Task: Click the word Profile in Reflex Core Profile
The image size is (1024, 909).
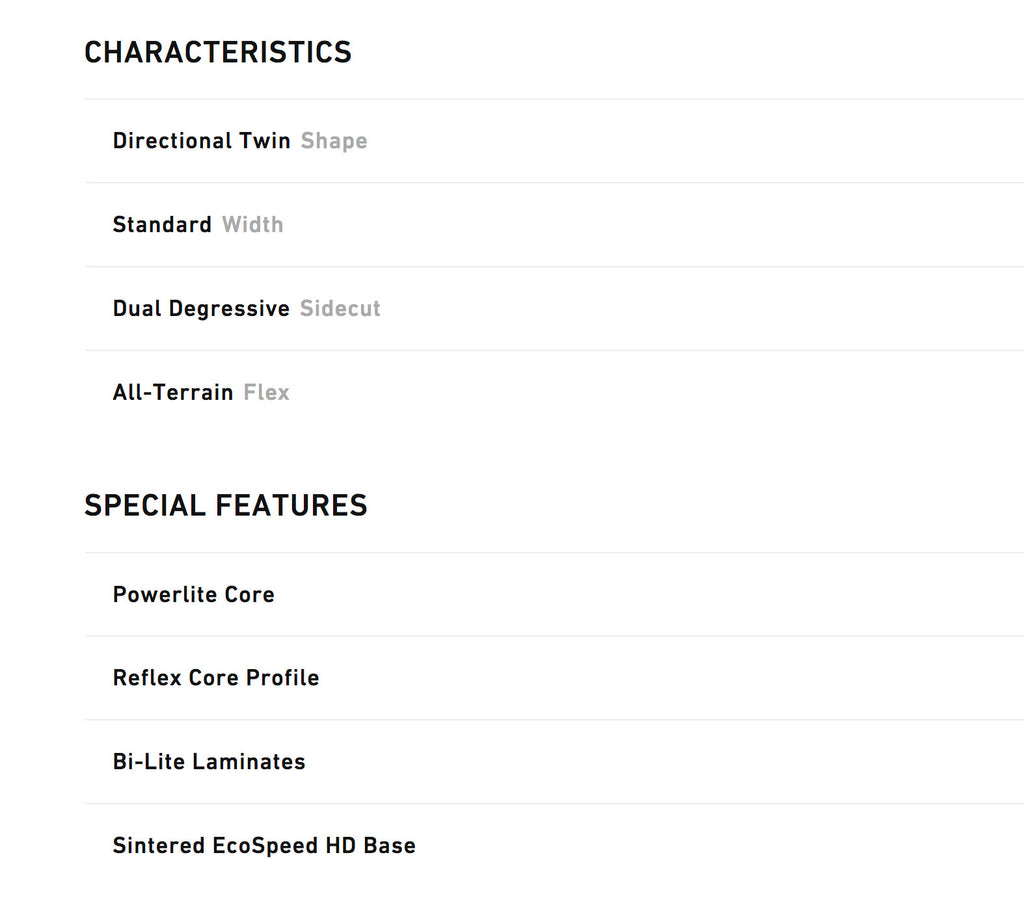Action: point(283,678)
